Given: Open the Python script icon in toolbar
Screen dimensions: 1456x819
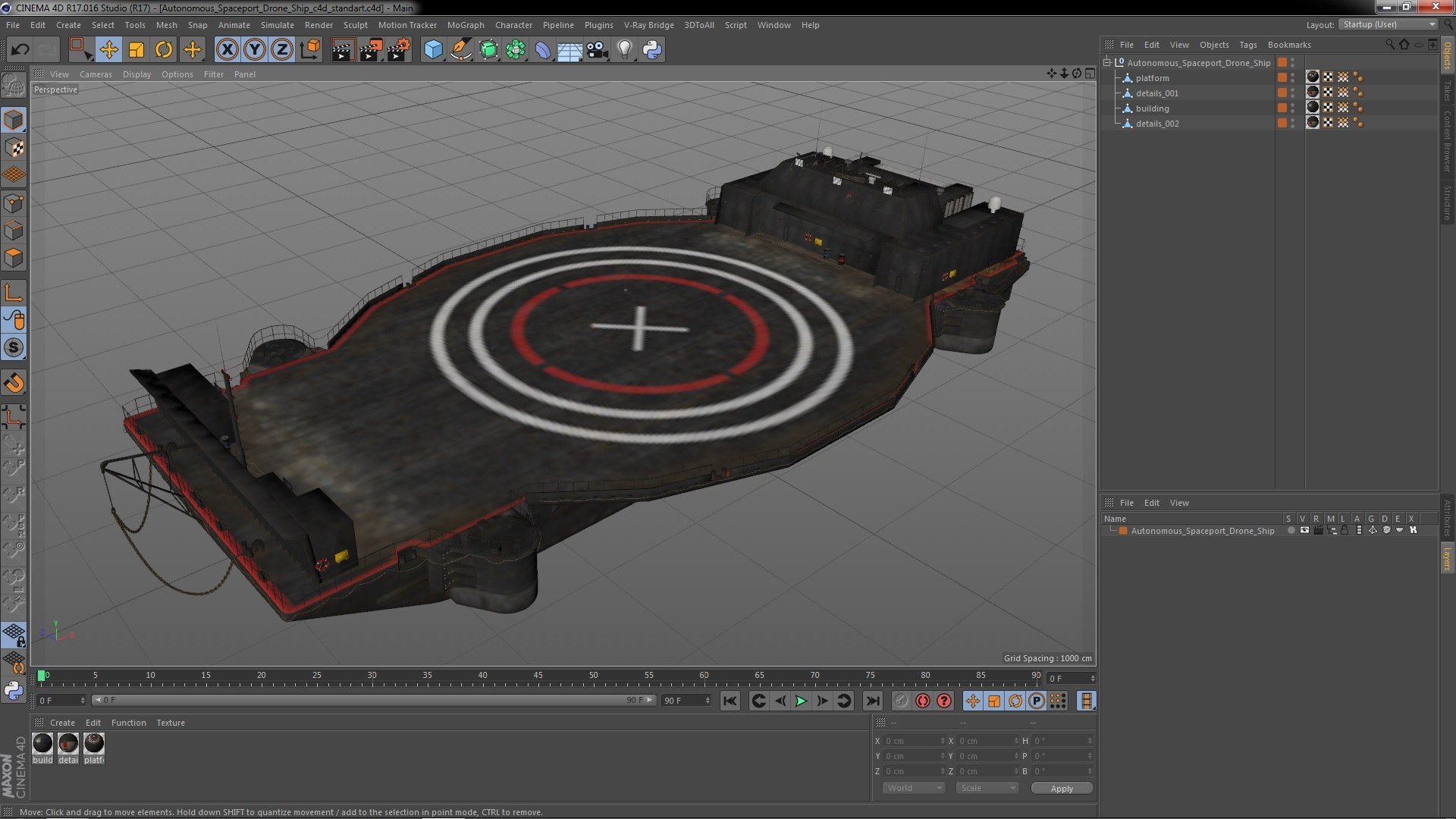Looking at the screenshot, I should (x=652, y=50).
